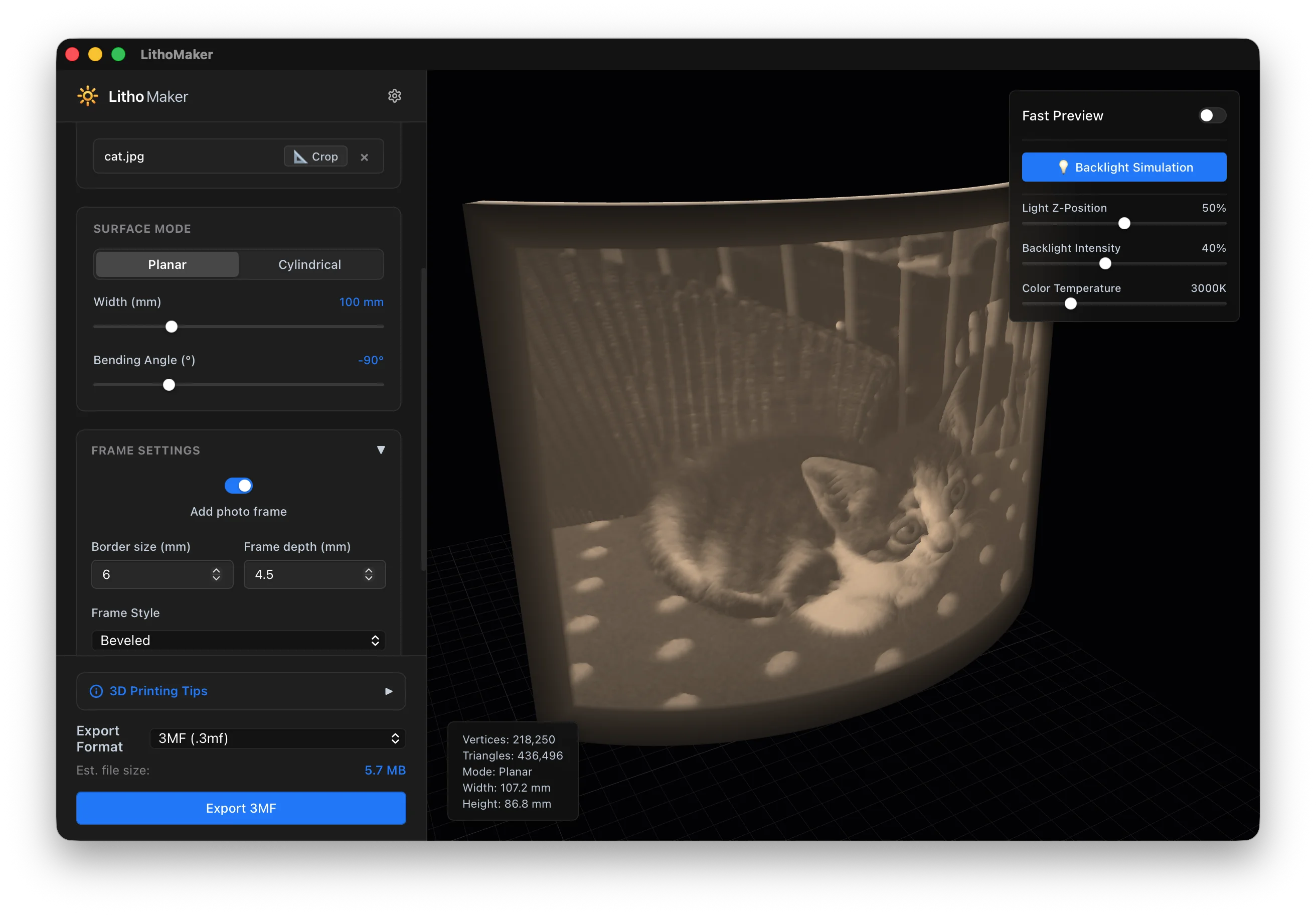Close the LithoMaker window
This screenshot has height=915, width=1316.
(73, 55)
